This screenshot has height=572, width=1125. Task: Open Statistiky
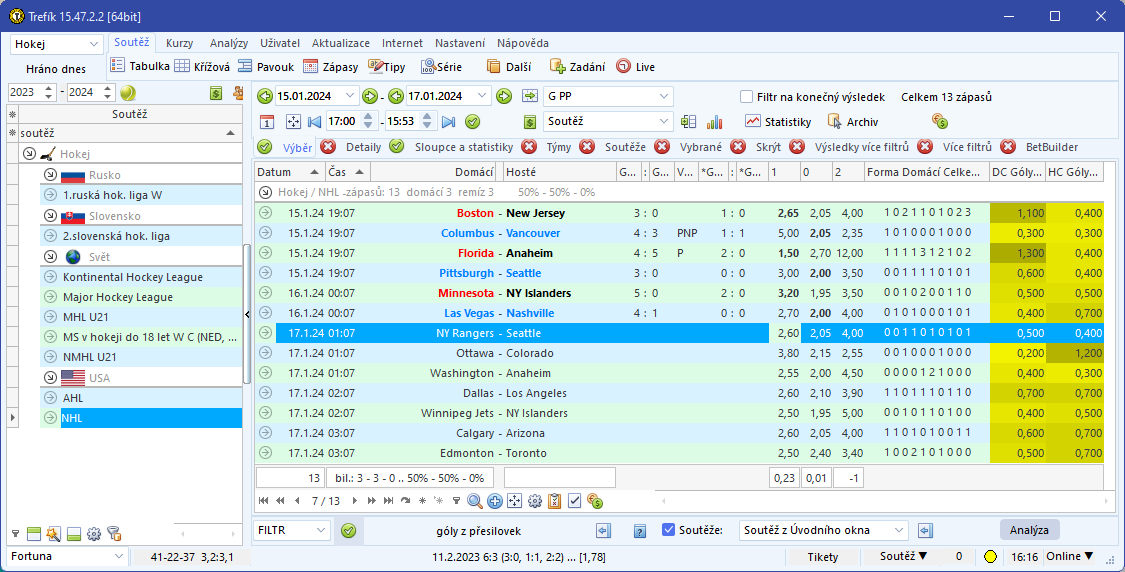[x=778, y=121]
